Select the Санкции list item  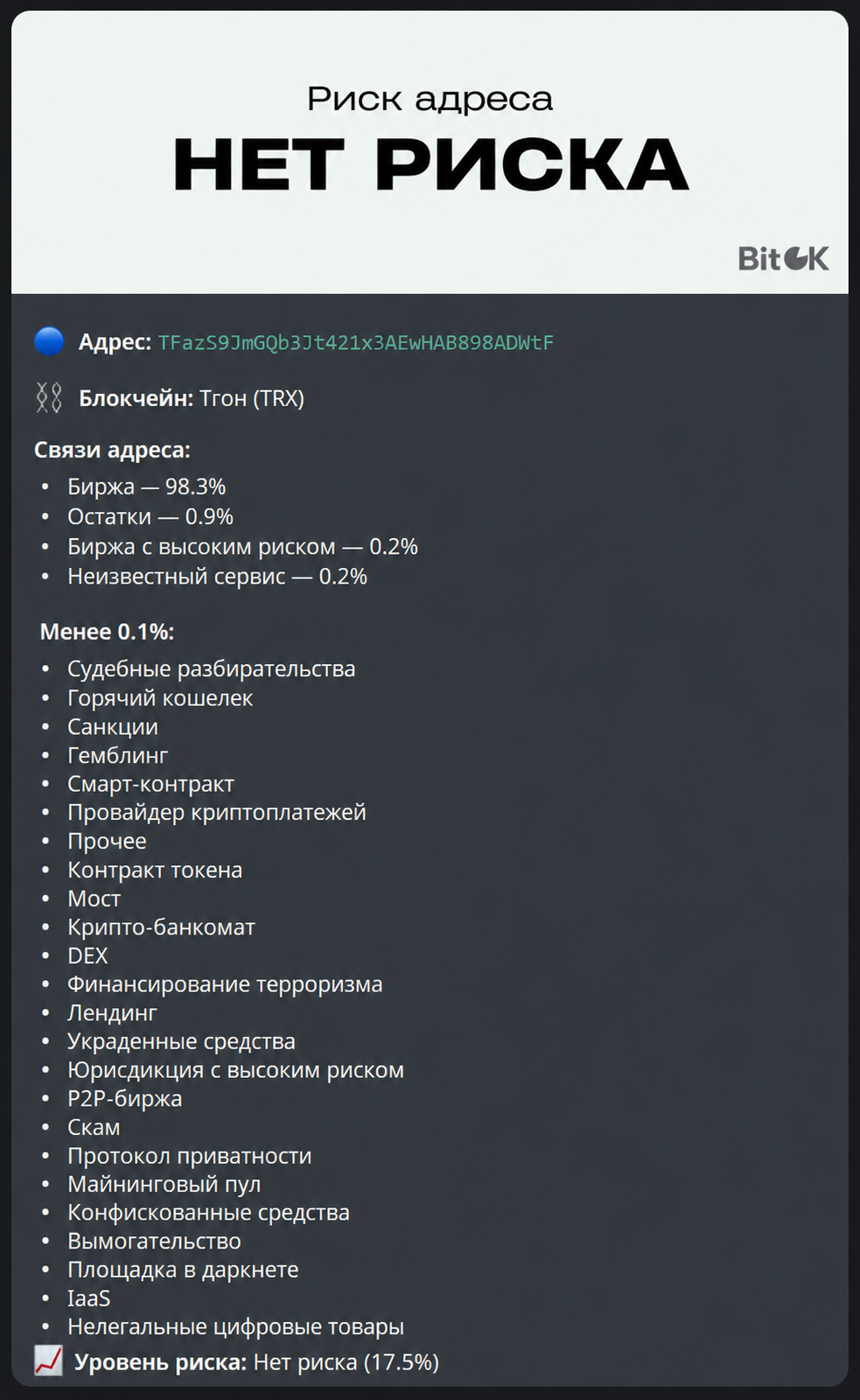(113, 726)
